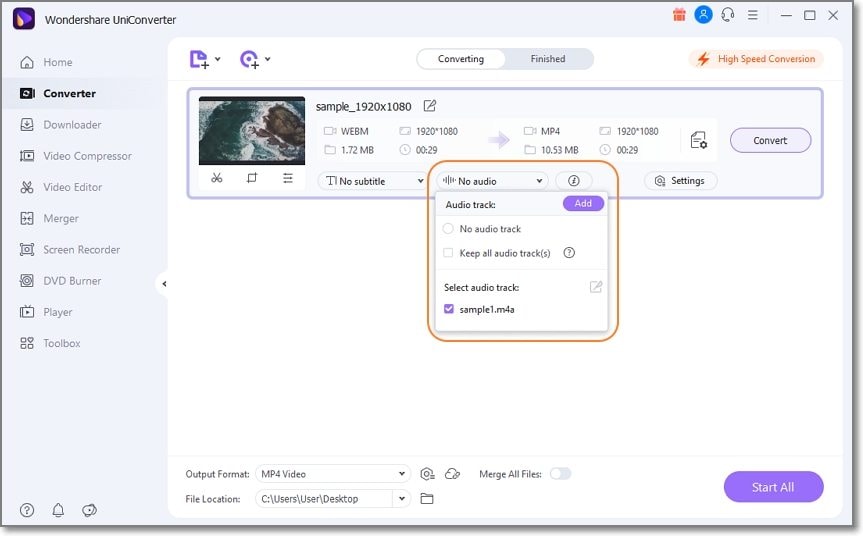863x536 pixels.
Task: Click the gift box icon
Action: click(x=679, y=15)
